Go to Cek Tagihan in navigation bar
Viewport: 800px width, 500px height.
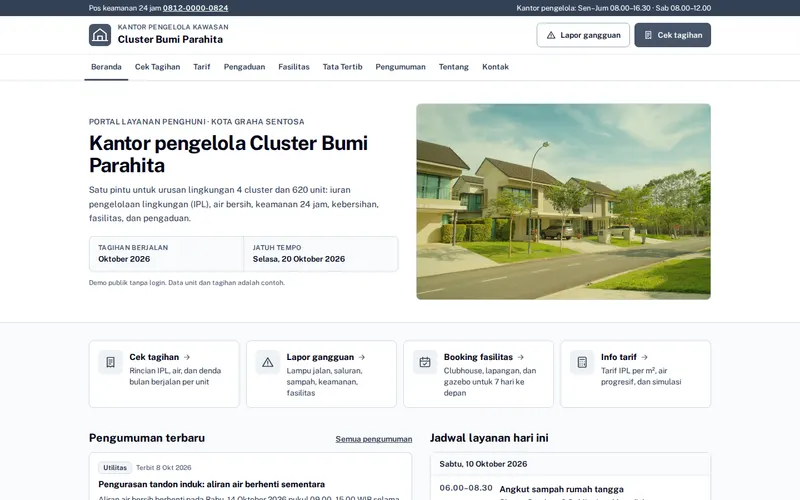click(x=157, y=67)
